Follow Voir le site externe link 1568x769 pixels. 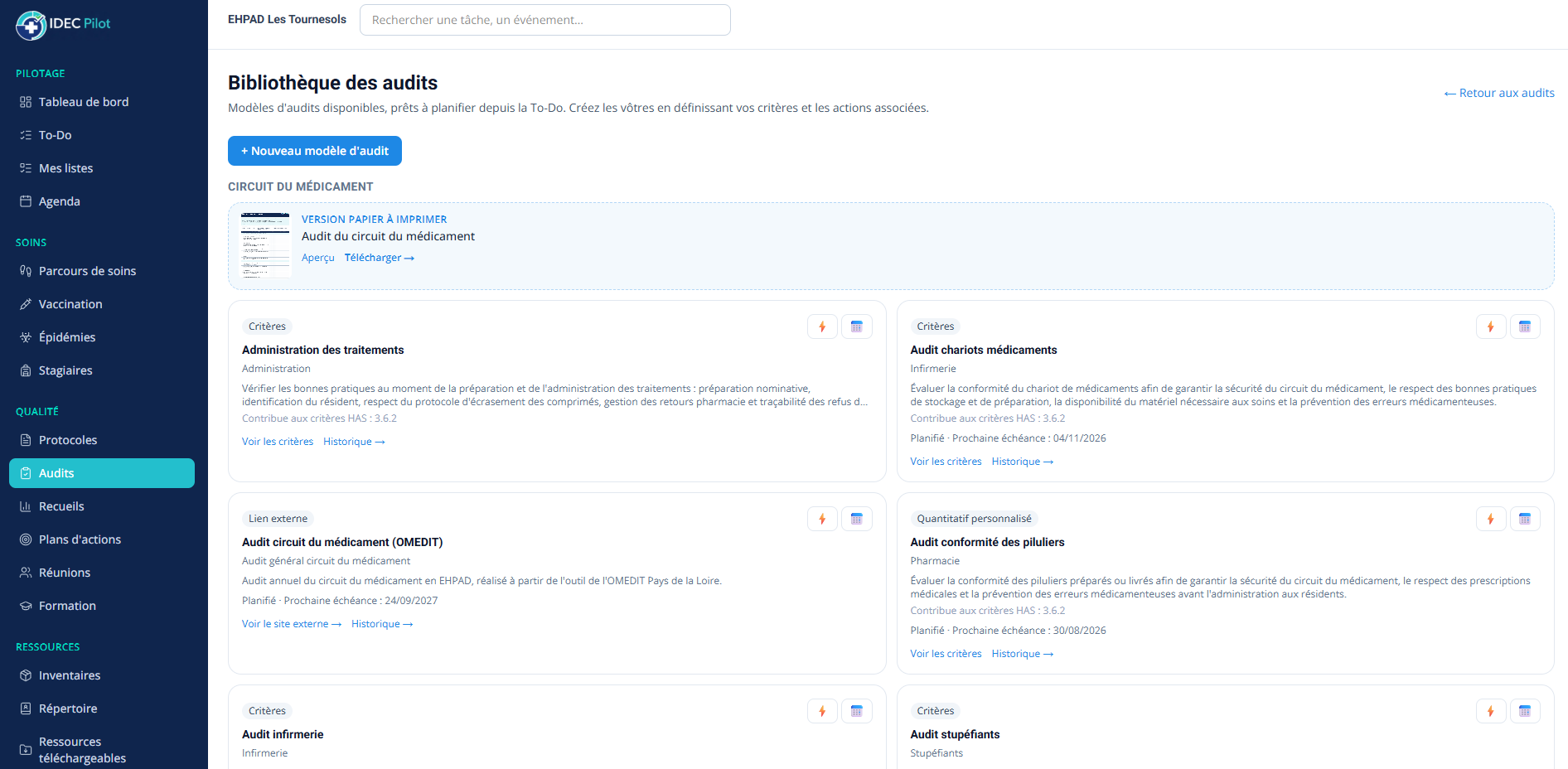click(x=292, y=624)
